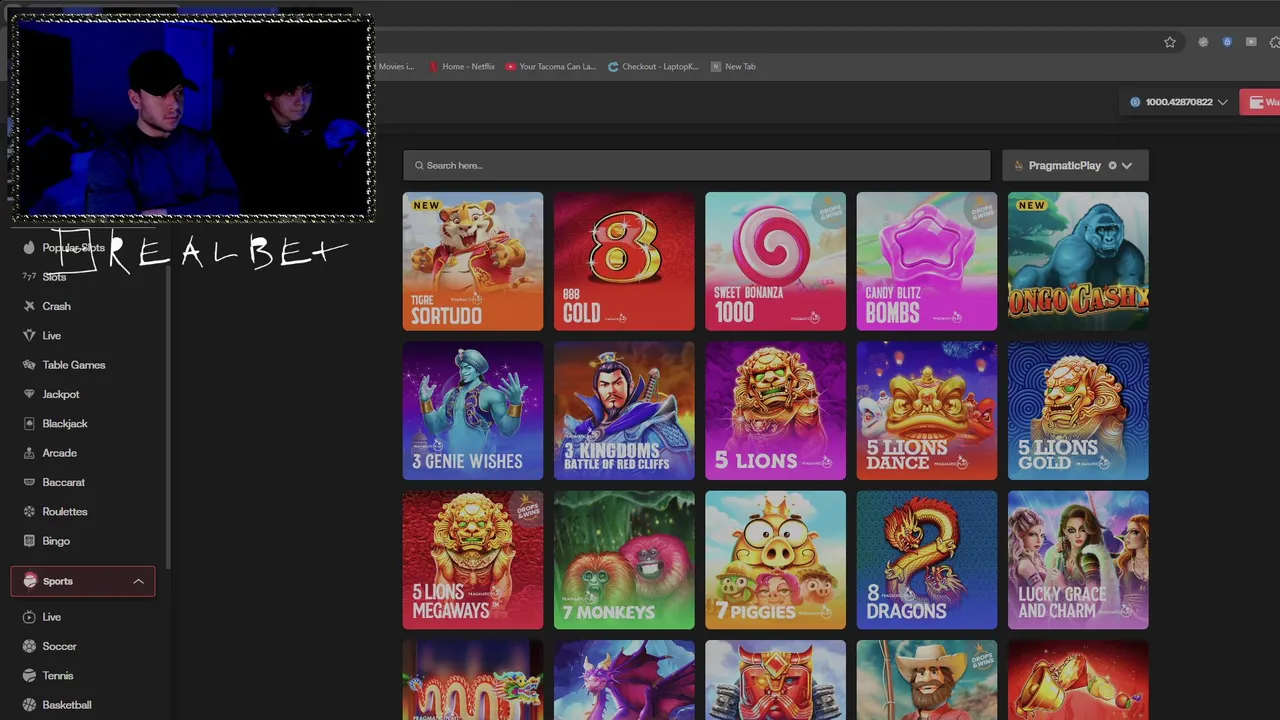Open 3 Kingdoms Battle of Red Cliffs
The height and width of the screenshot is (720, 1280).
tap(624, 411)
